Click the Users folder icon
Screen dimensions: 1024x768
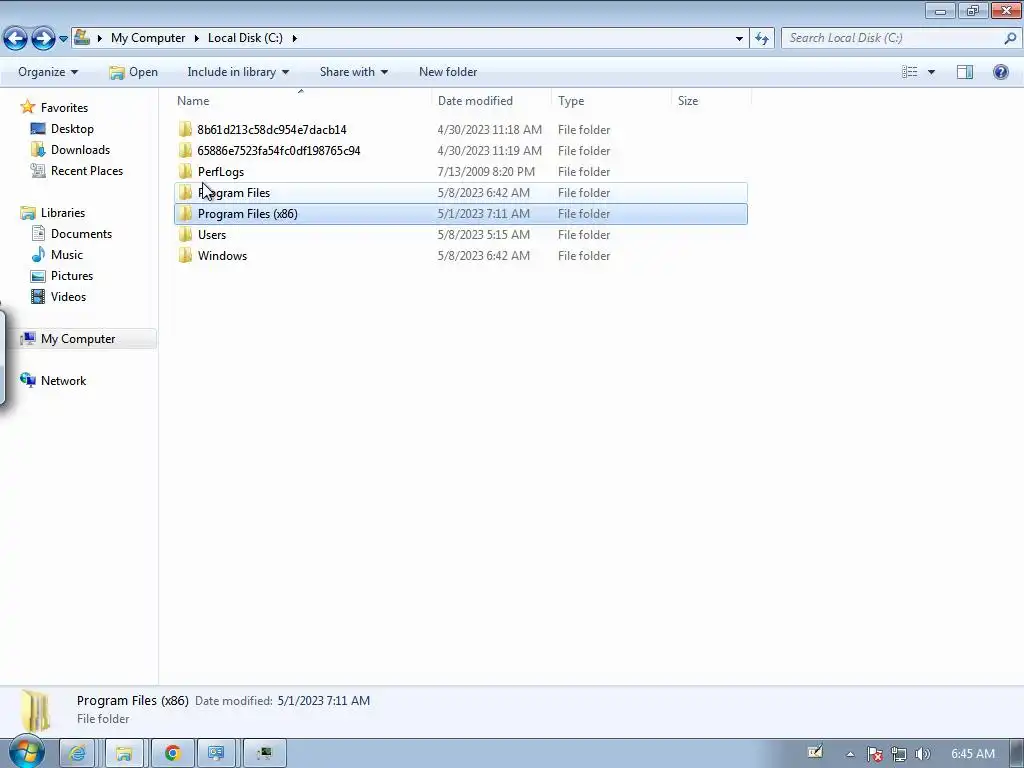click(x=185, y=234)
